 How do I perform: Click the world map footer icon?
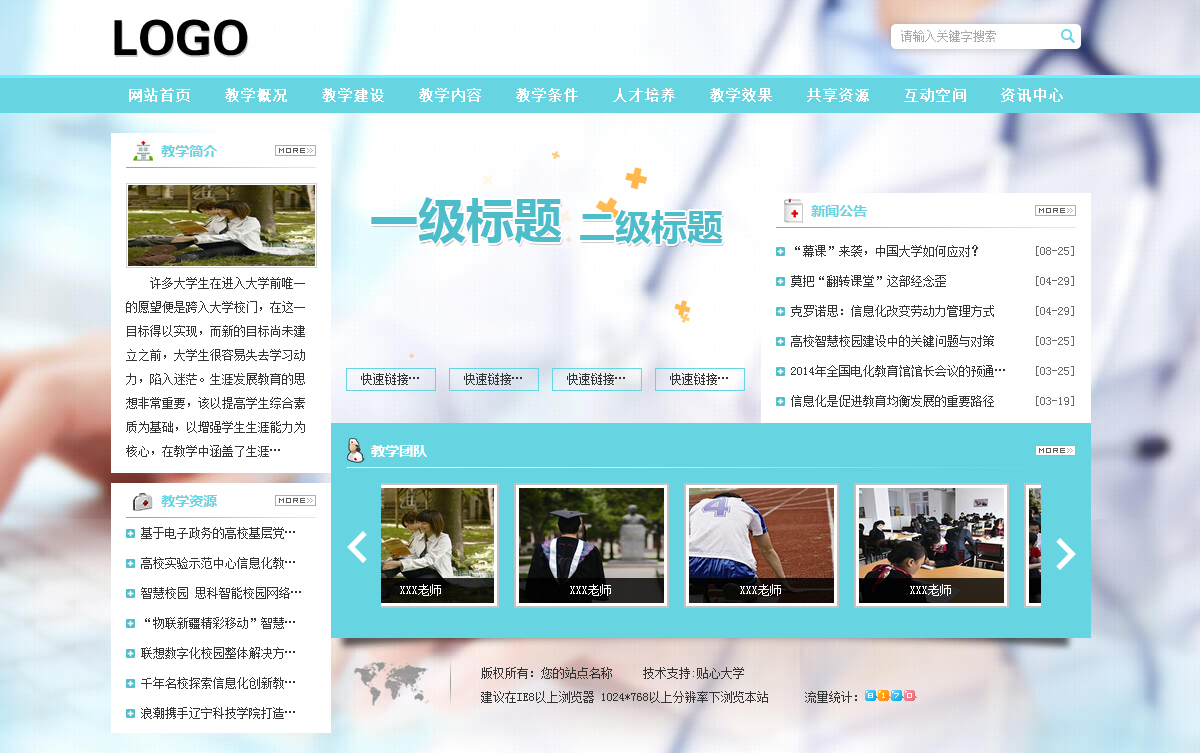point(389,683)
